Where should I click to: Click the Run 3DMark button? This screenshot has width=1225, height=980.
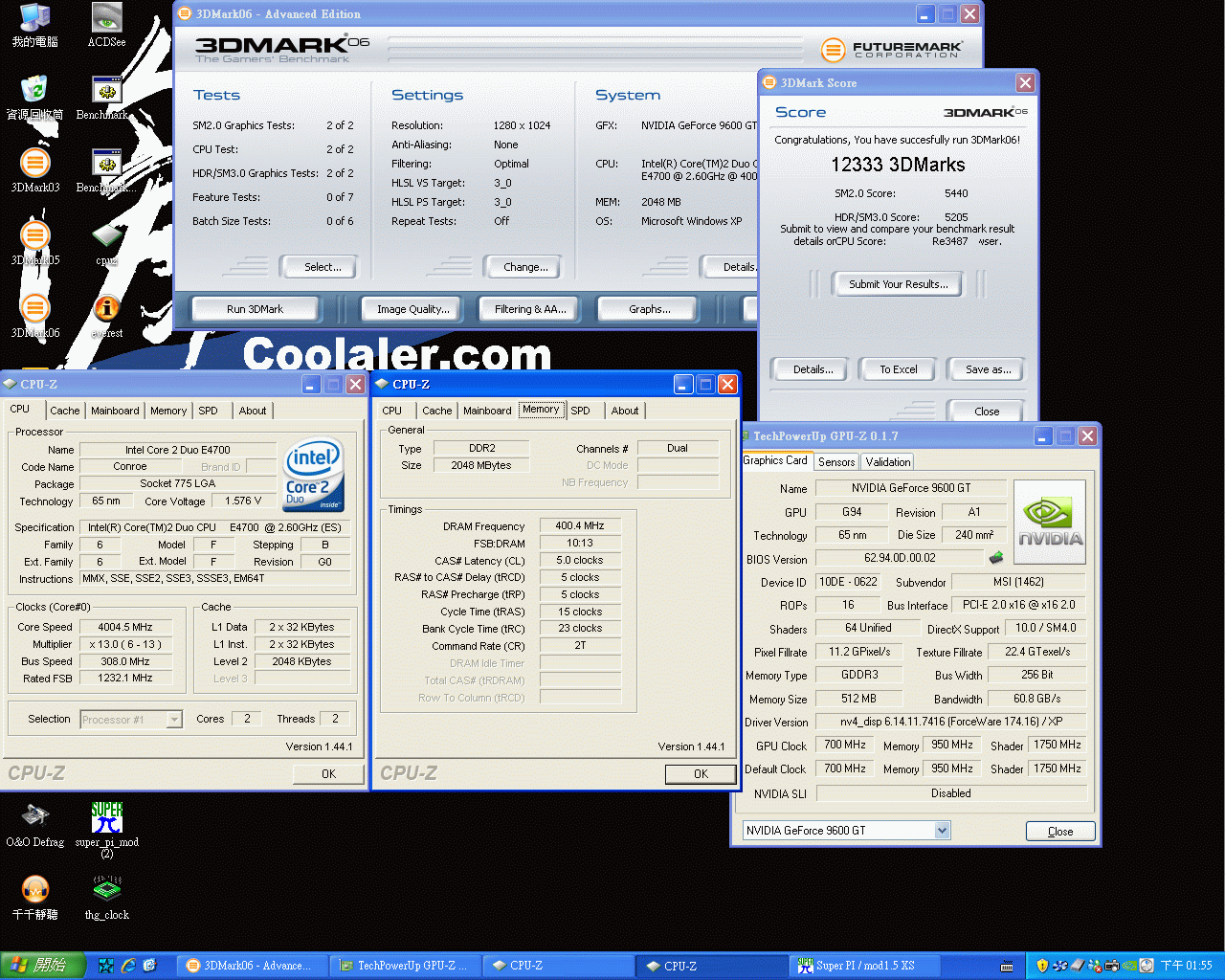click(x=256, y=309)
